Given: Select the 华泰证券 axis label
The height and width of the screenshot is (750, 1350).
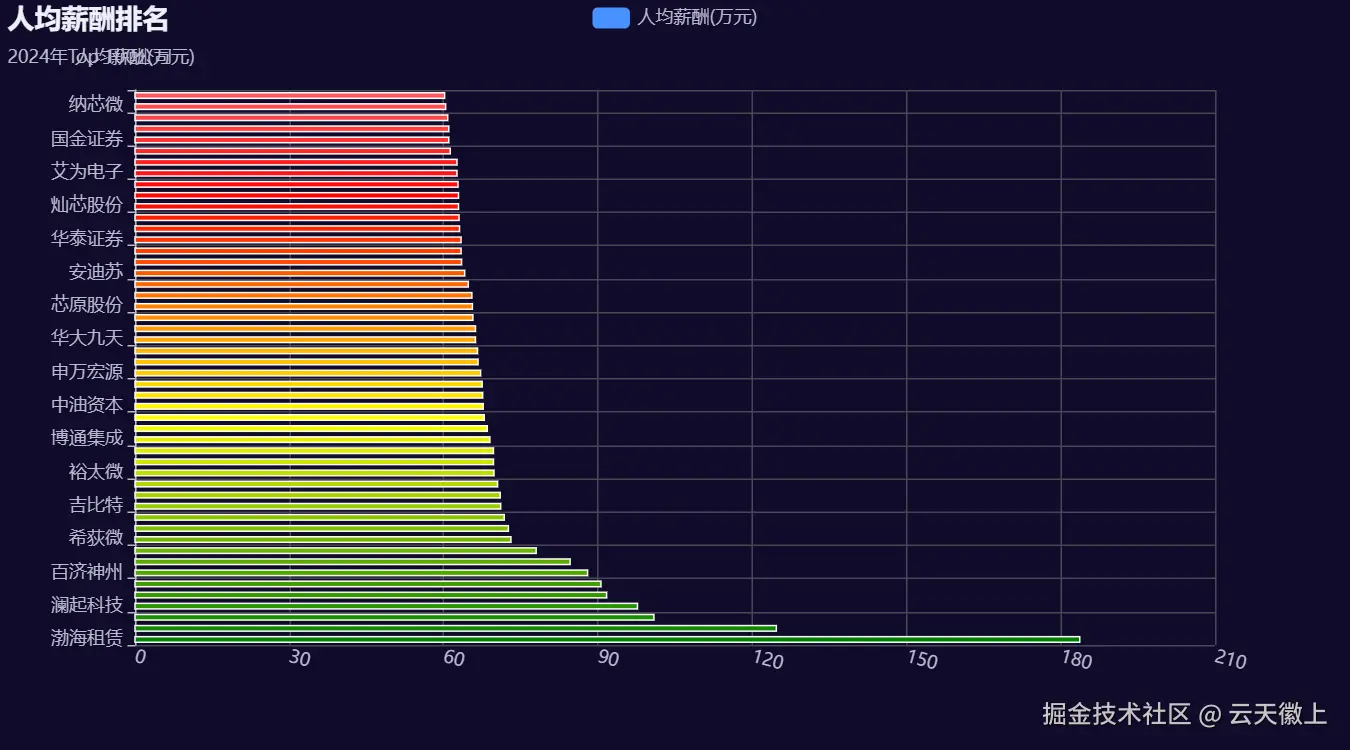Looking at the screenshot, I should [x=87, y=239].
